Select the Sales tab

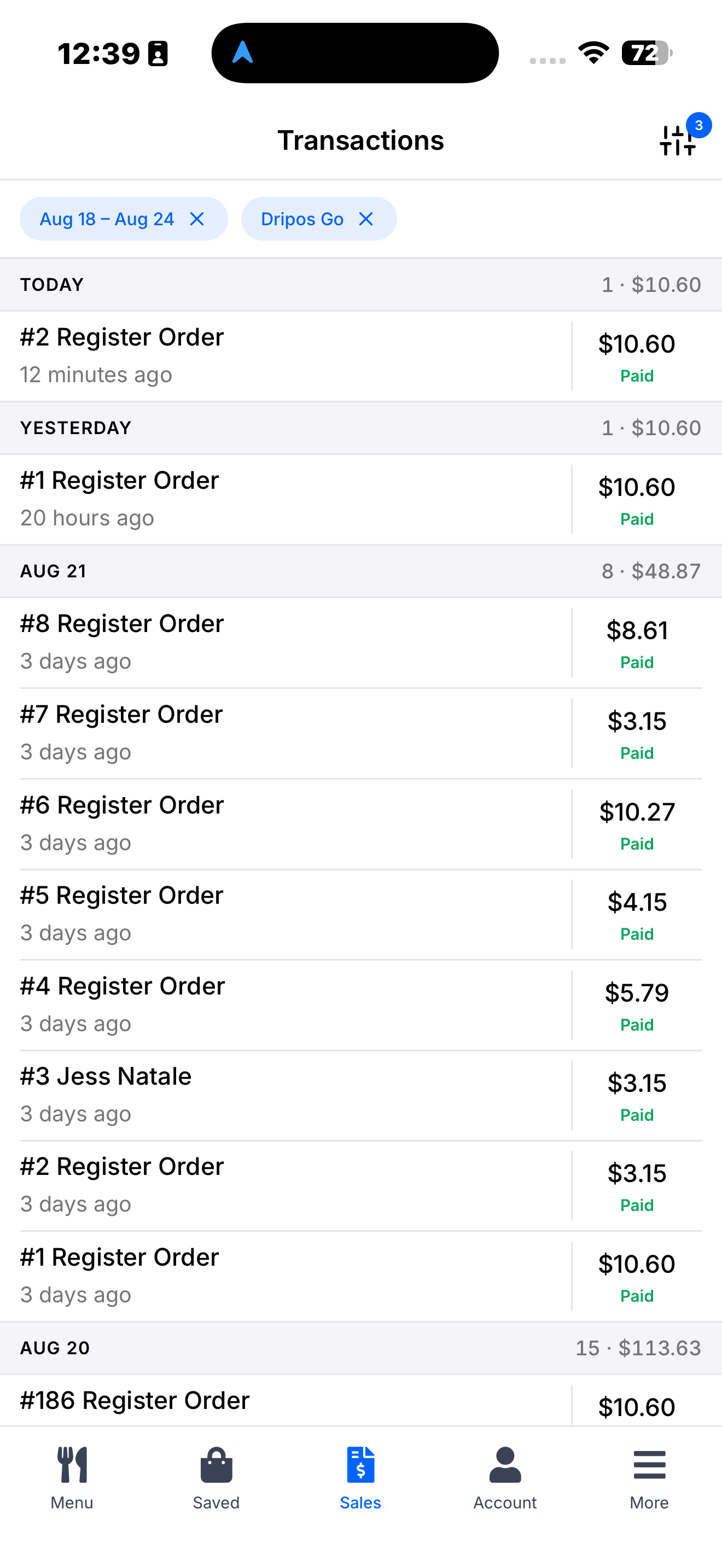(360, 1477)
